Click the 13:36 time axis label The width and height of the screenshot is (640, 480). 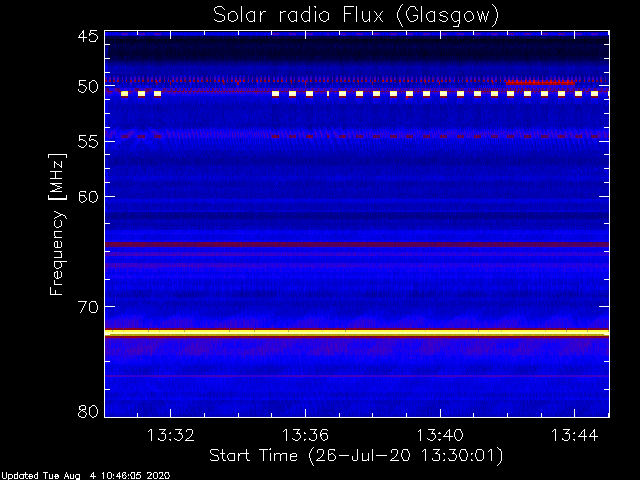305,435
